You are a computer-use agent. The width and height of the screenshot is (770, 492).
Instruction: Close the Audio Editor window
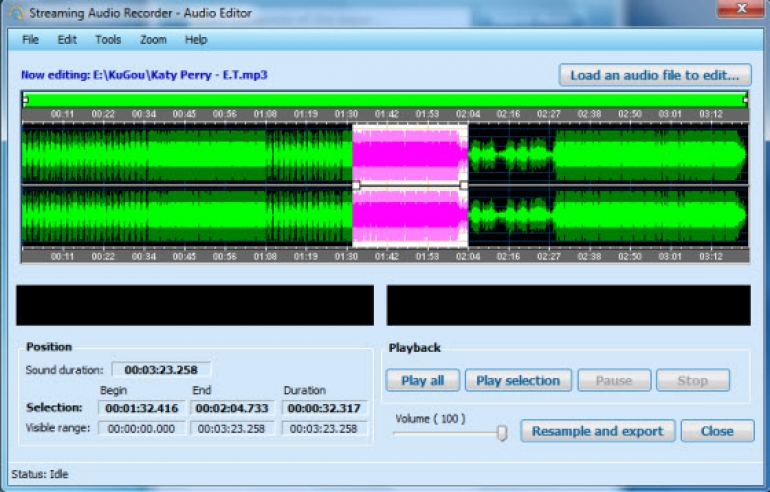[741, 8]
